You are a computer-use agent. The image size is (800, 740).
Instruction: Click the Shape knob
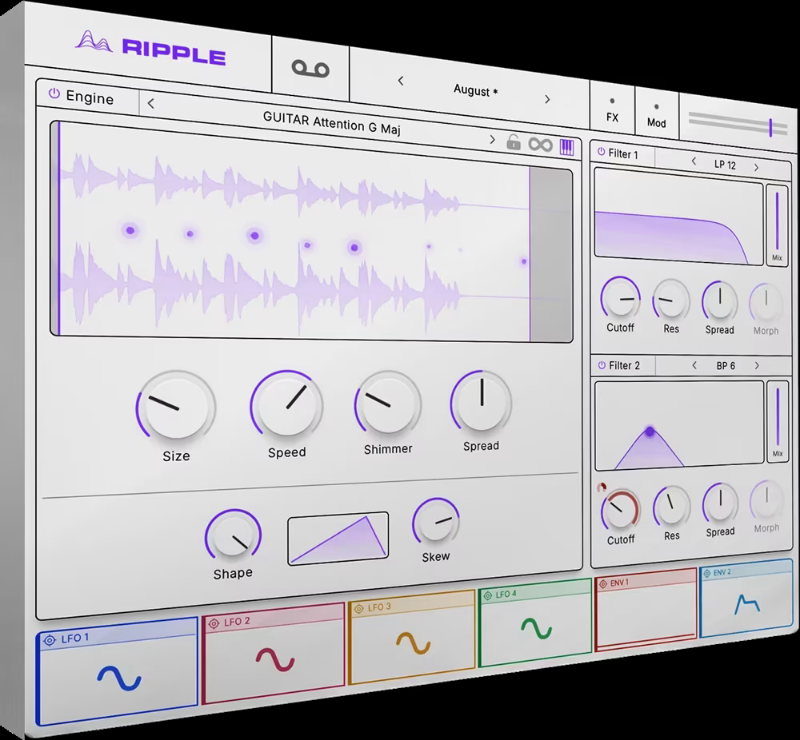(x=233, y=536)
